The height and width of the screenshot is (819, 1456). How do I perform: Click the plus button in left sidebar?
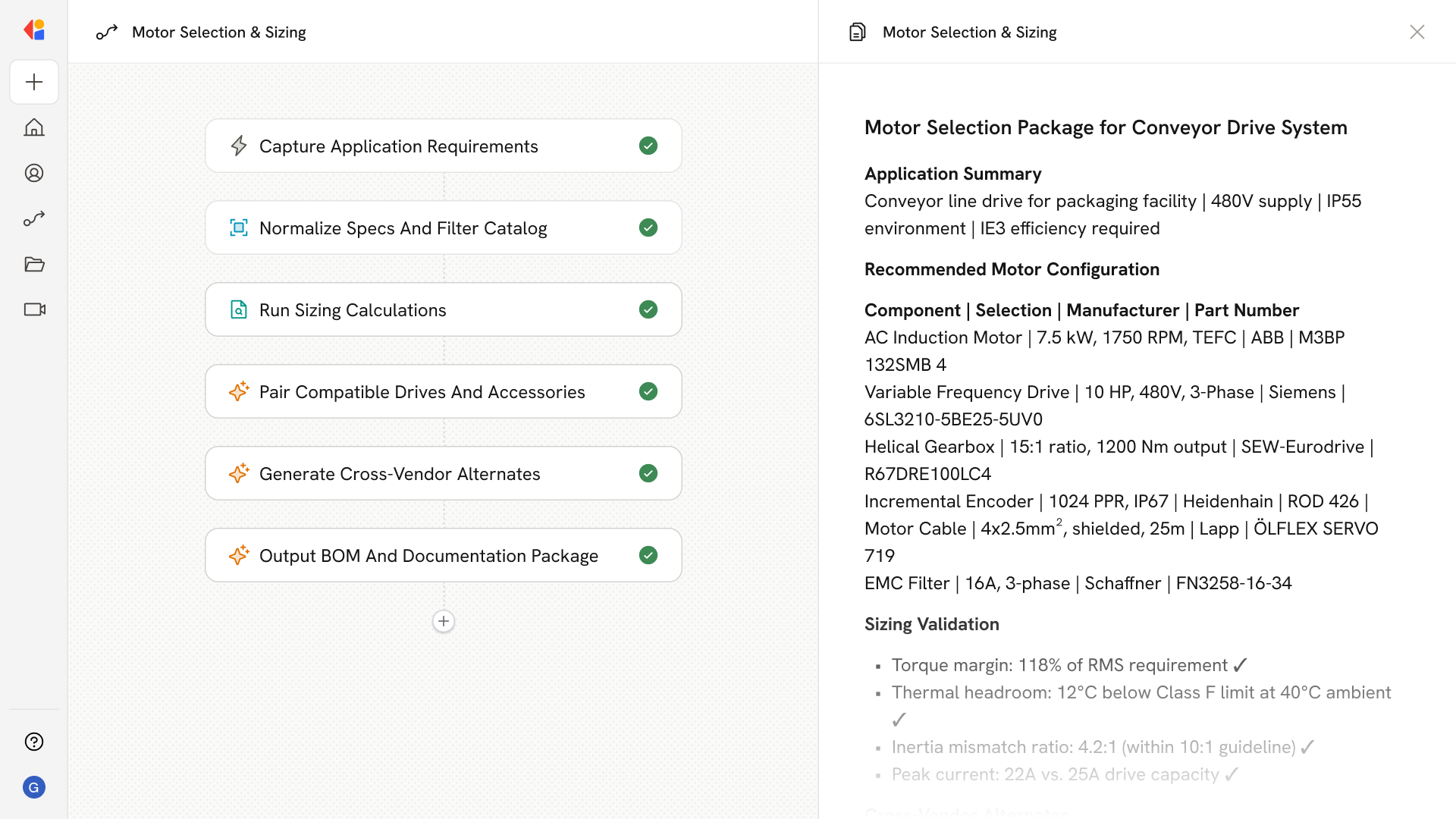tap(34, 82)
